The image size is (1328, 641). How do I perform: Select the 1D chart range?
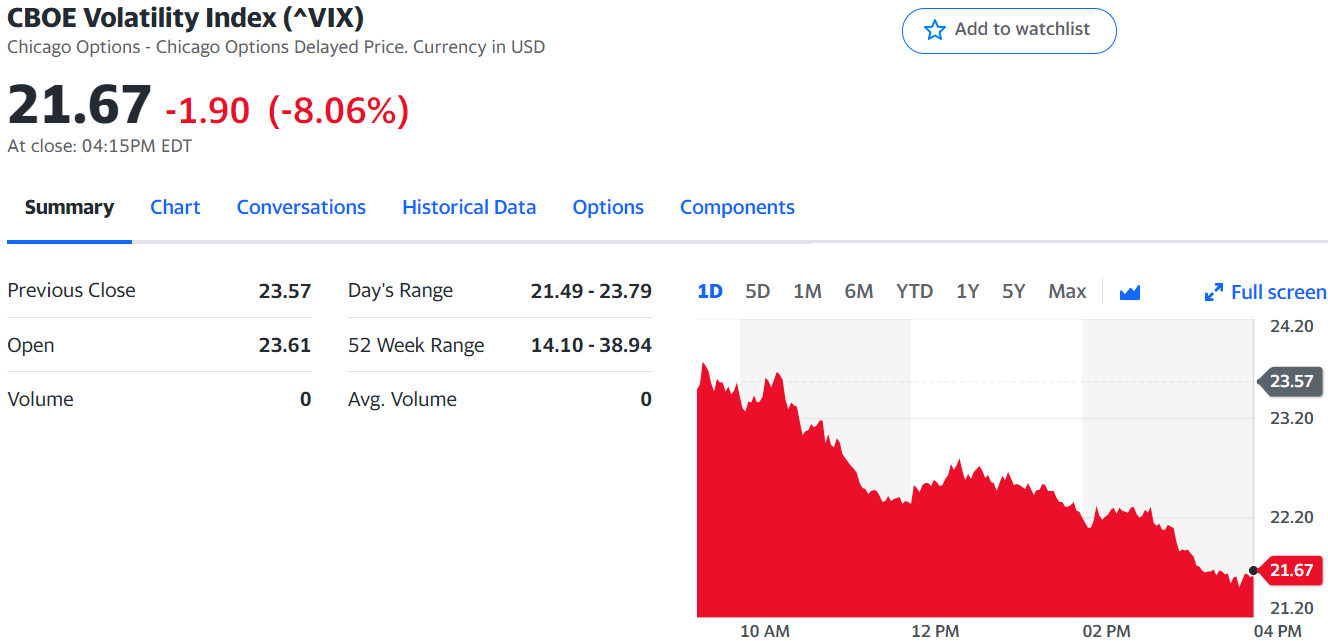710,291
